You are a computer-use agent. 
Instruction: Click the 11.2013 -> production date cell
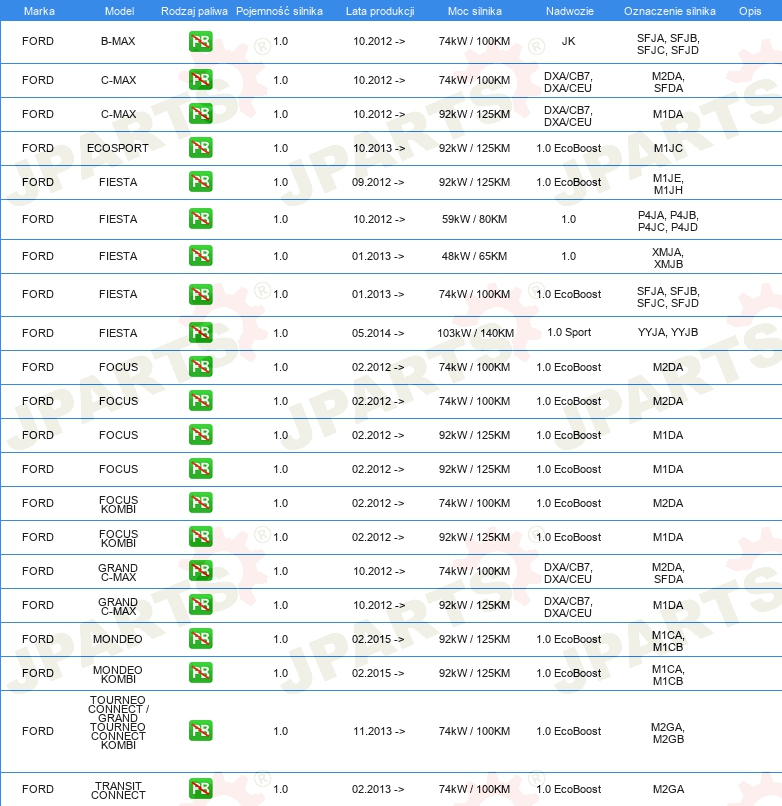pos(379,731)
